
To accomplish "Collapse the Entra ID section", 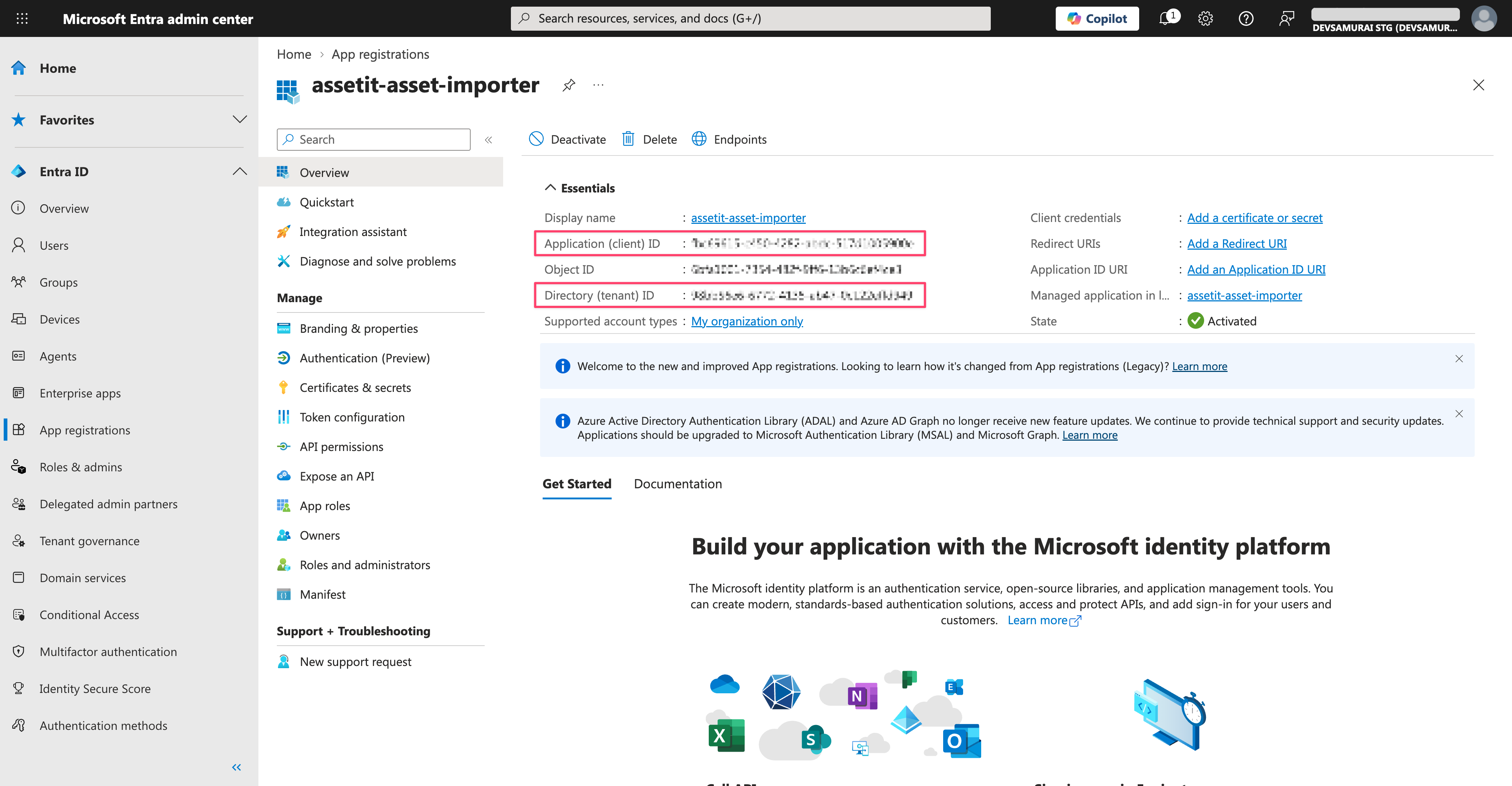I will [240, 171].
